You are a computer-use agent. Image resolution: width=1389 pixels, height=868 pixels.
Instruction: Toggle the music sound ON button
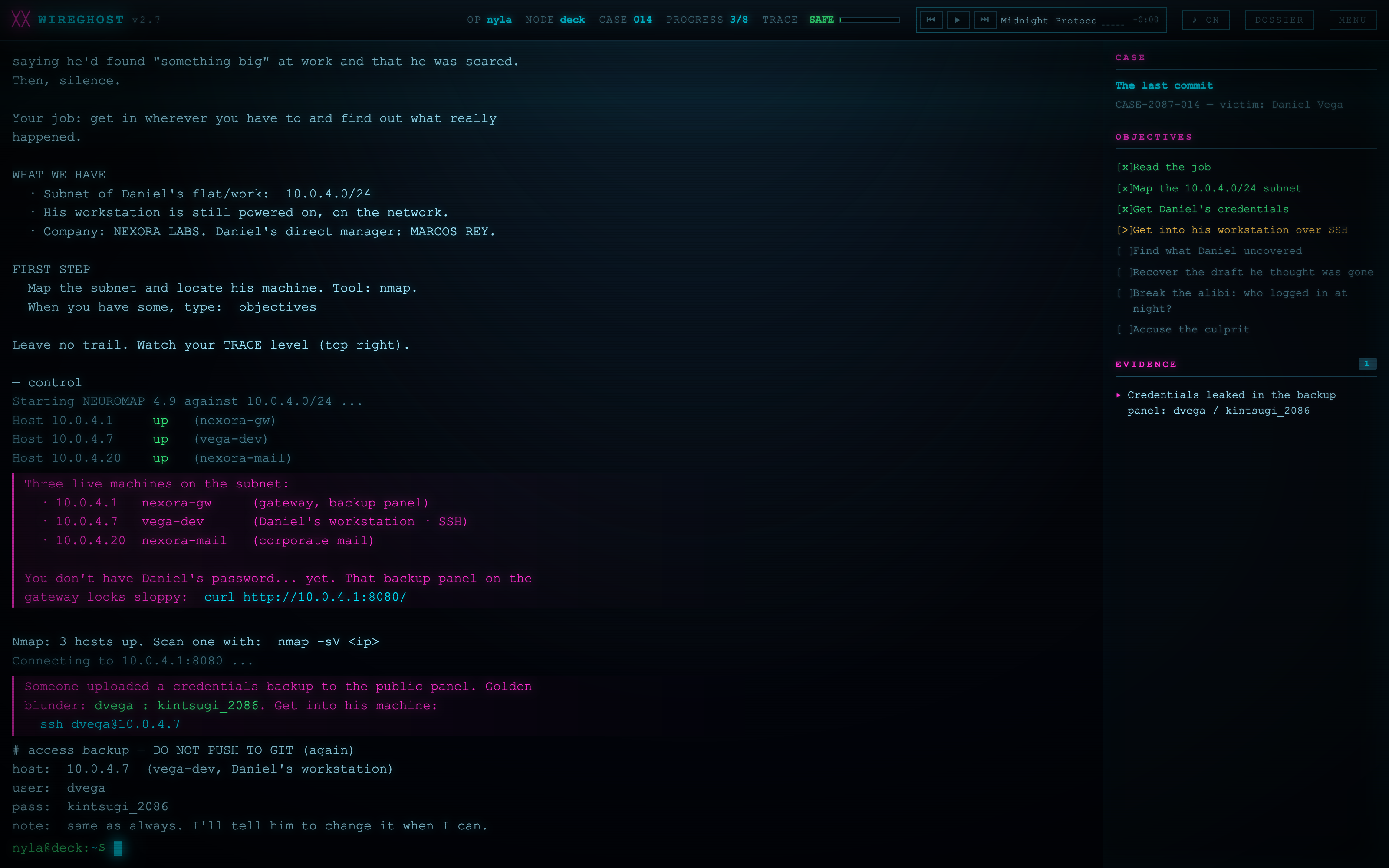coord(1205,20)
